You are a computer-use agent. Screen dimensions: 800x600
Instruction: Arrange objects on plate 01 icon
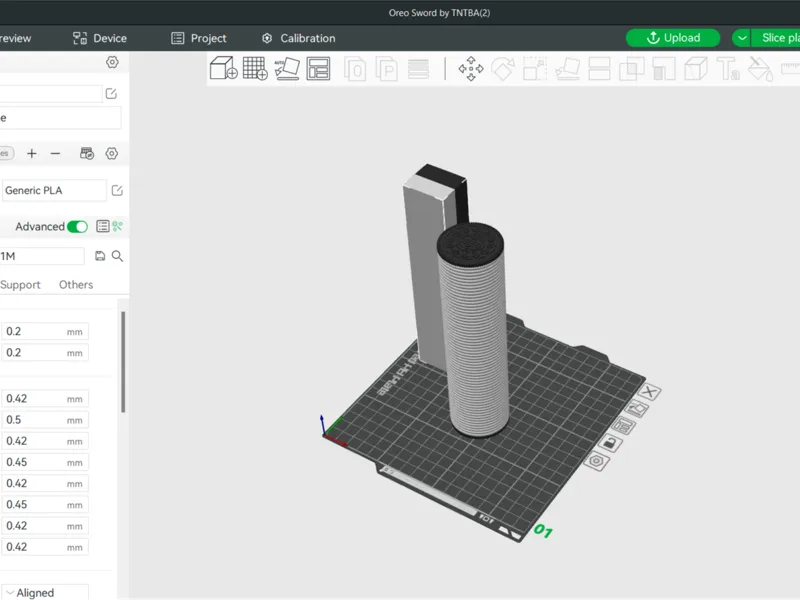(x=623, y=426)
